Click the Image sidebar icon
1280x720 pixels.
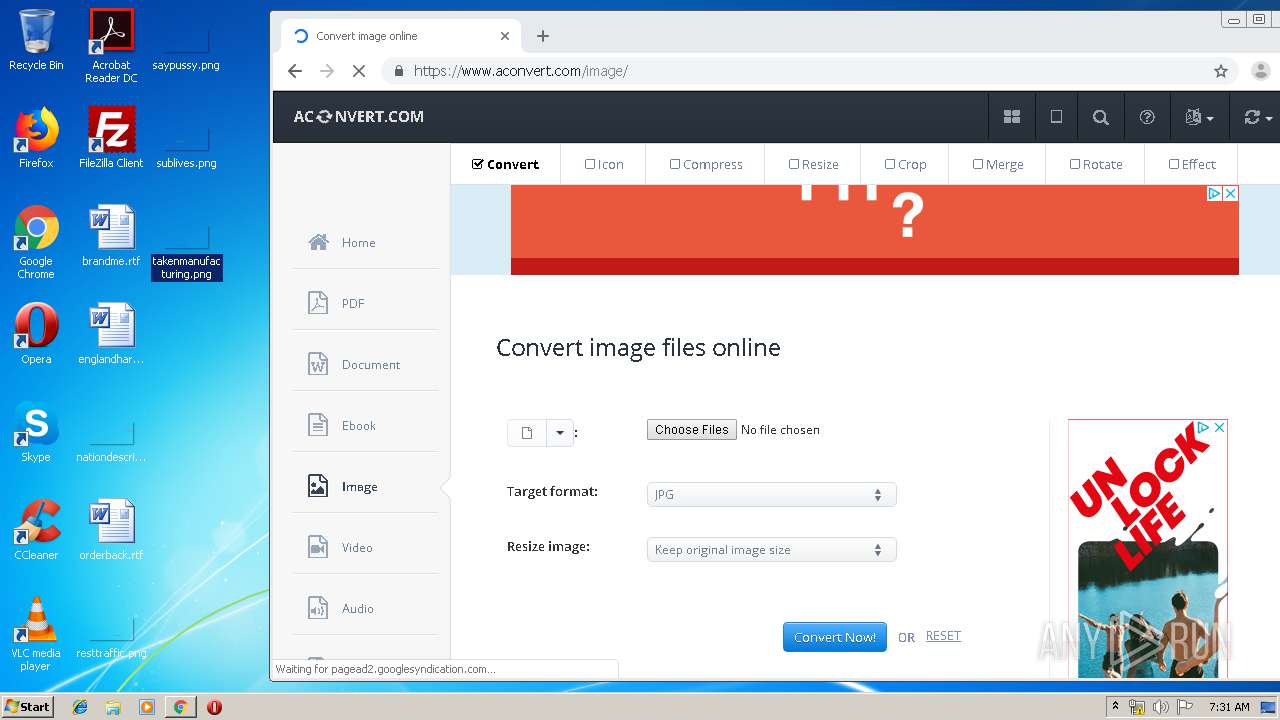coord(318,486)
